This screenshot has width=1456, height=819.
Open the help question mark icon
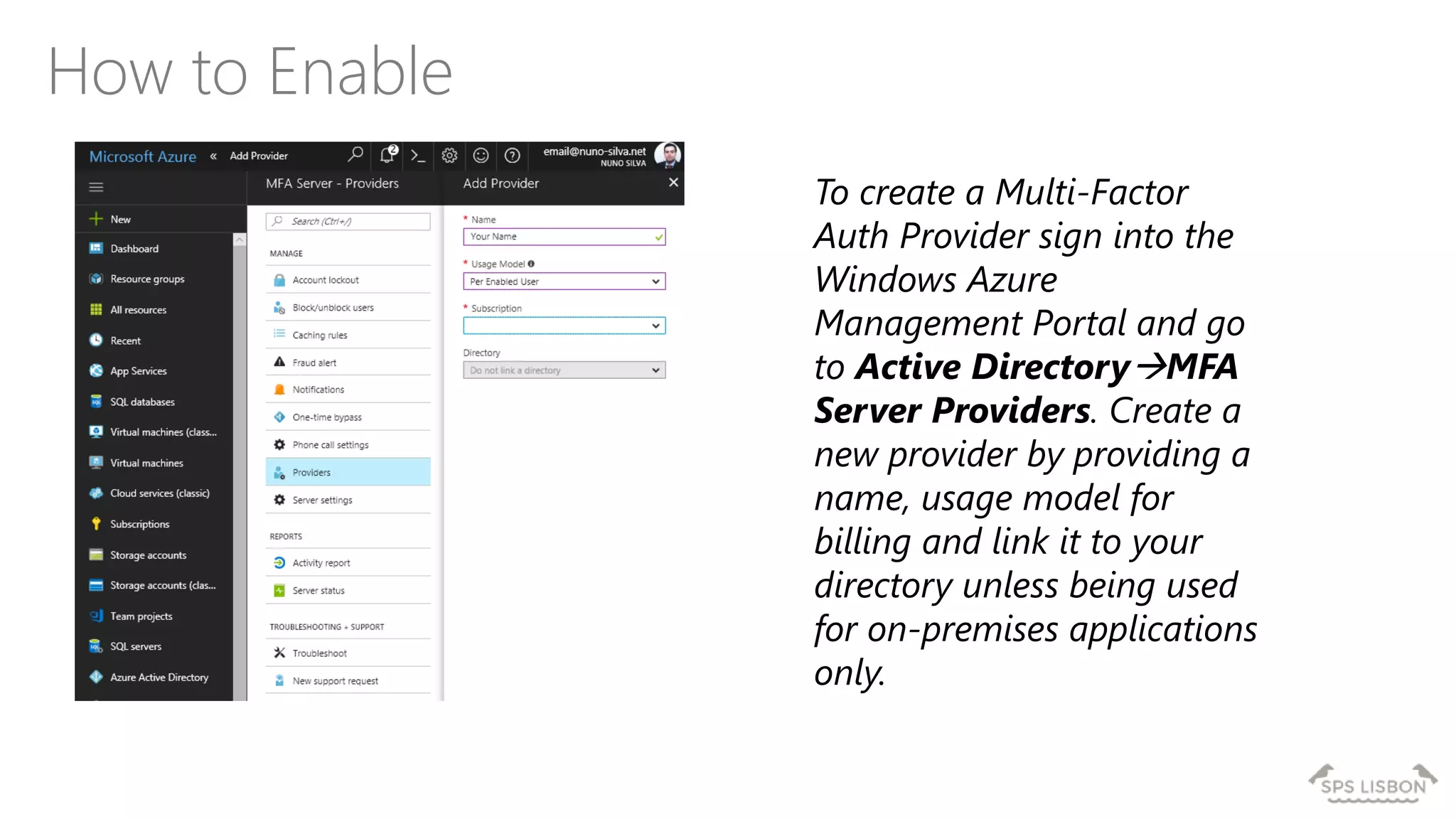point(512,156)
